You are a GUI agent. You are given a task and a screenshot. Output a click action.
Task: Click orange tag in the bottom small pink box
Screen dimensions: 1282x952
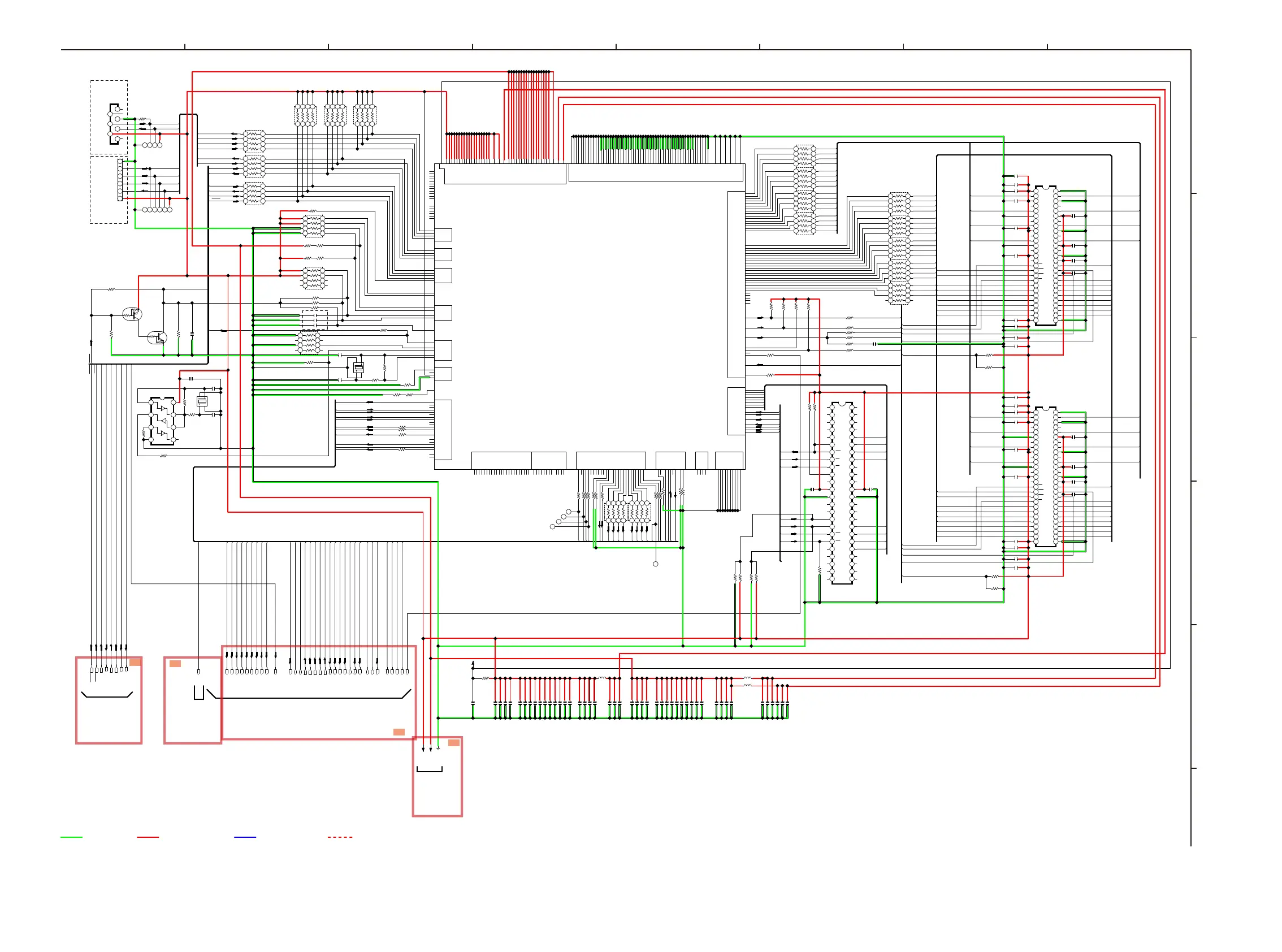click(x=453, y=743)
